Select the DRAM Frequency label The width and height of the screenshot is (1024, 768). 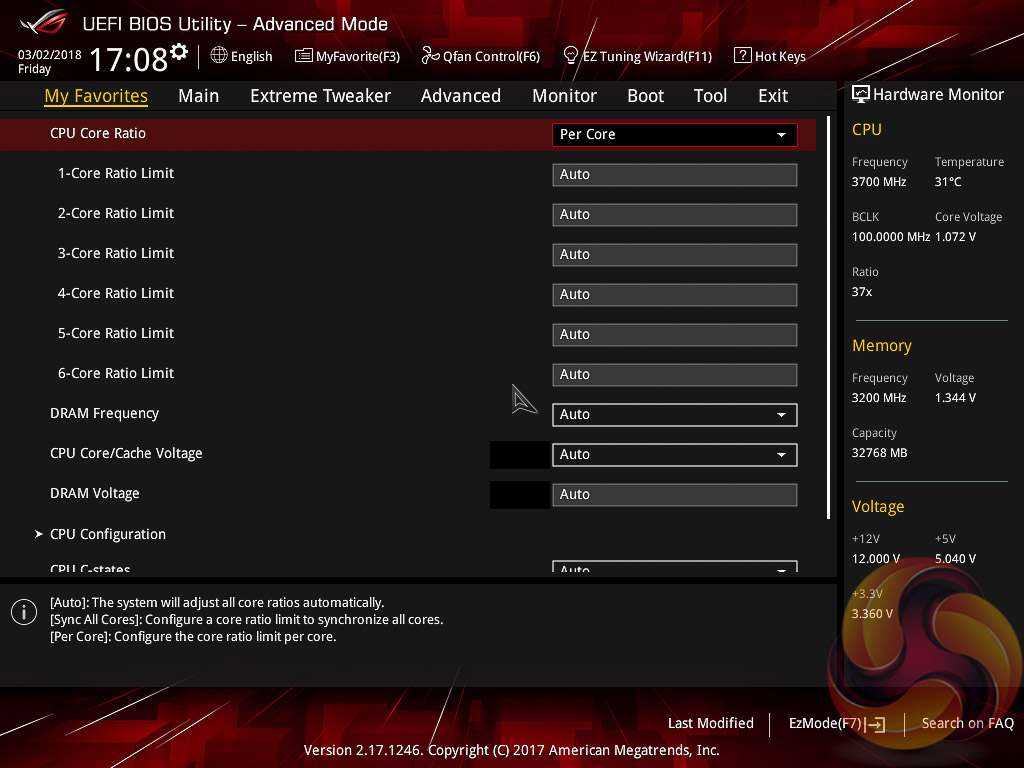point(104,413)
